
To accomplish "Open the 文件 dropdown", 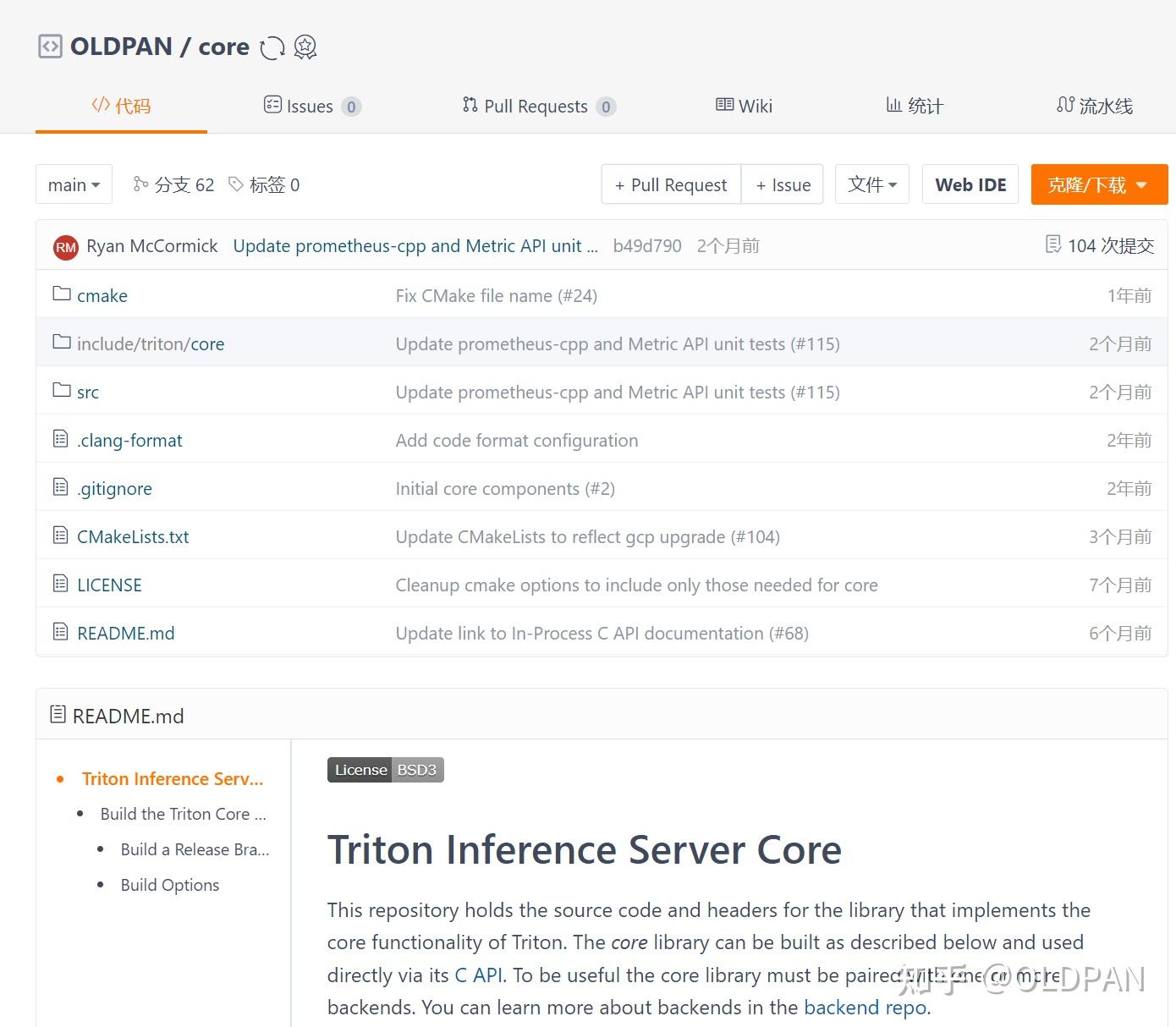I will click(x=871, y=184).
